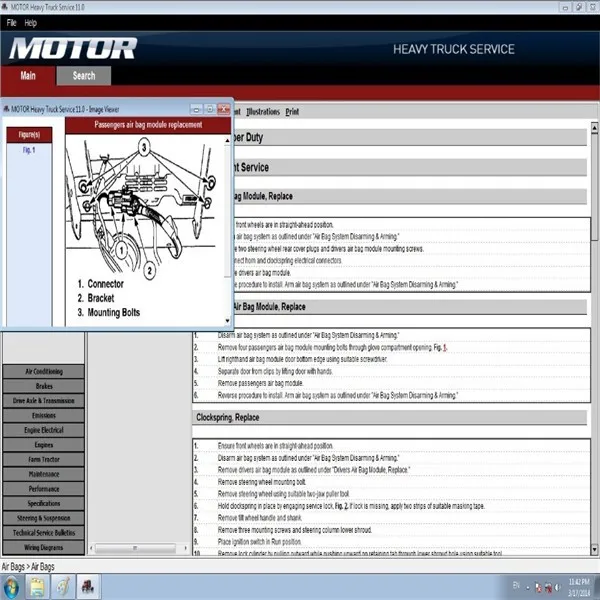600x600 pixels.
Task: Click down arrow of main content scrollbar
Action: pos(594,550)
